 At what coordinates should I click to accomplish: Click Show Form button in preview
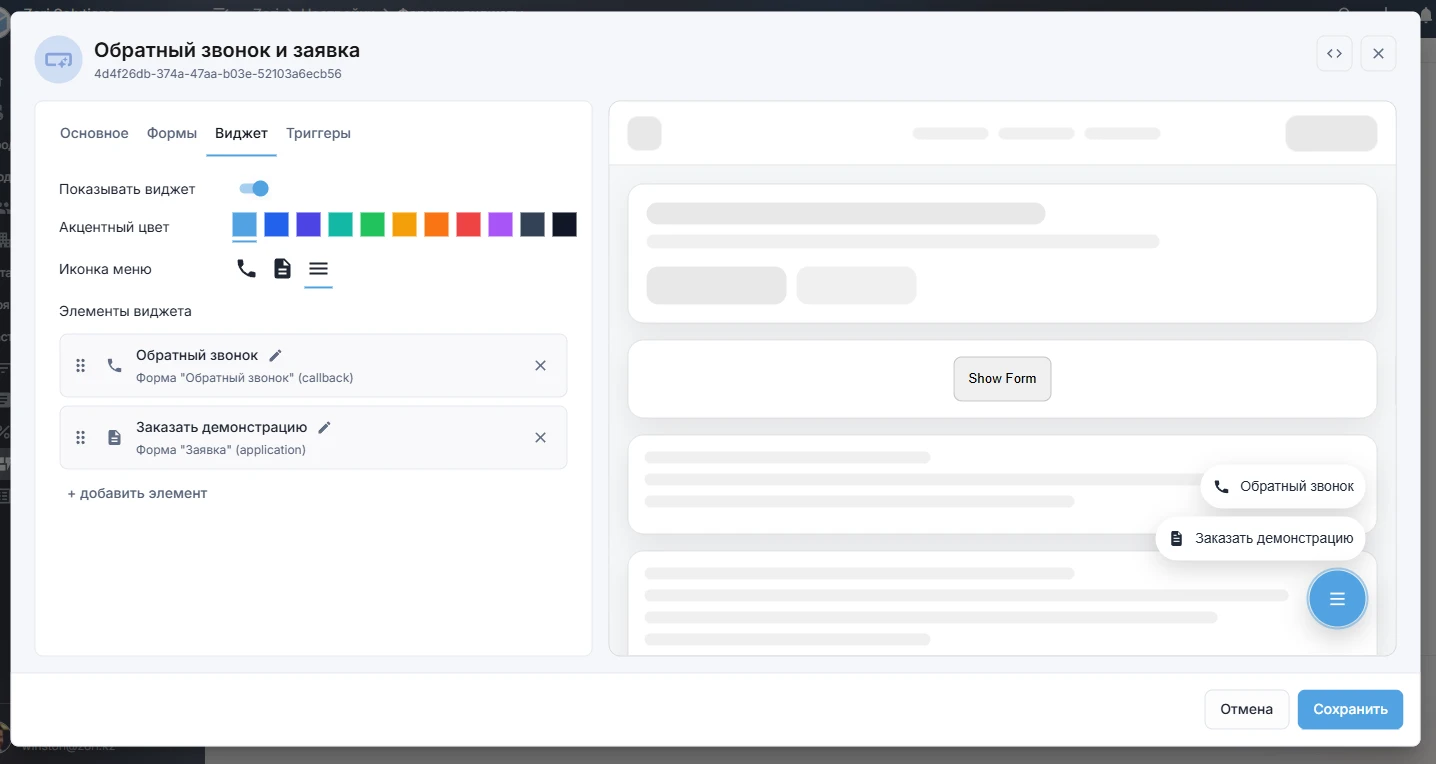1002,379
